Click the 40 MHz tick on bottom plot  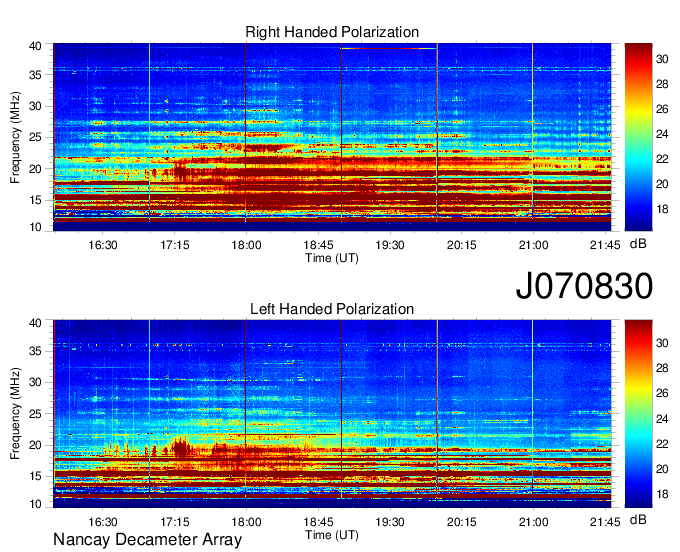click(x=35, y=323)
